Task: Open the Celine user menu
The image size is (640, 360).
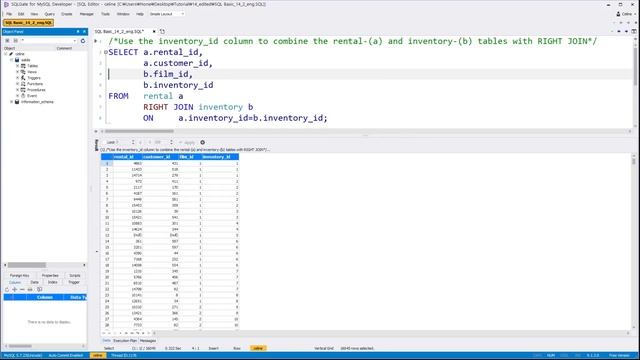Action: point(626,14)
